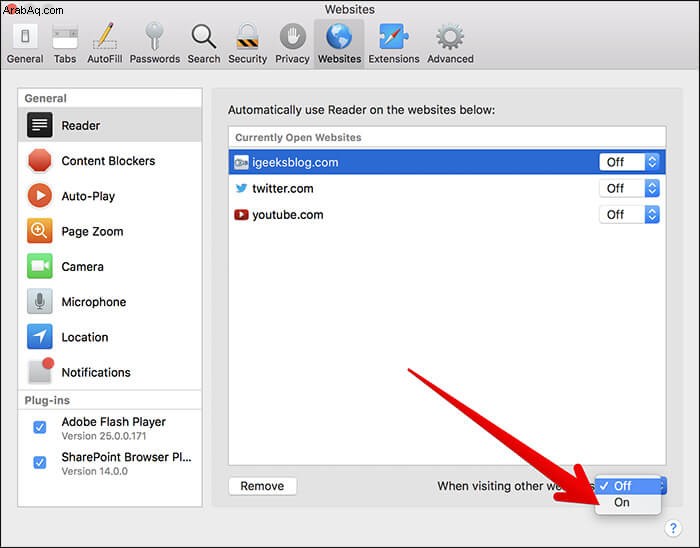Image resolution: width=700 pixels, height=548 pixels.
Task: Open the Extensions puzzle icon
Action: pyautogui.click(x=393, y=36)
